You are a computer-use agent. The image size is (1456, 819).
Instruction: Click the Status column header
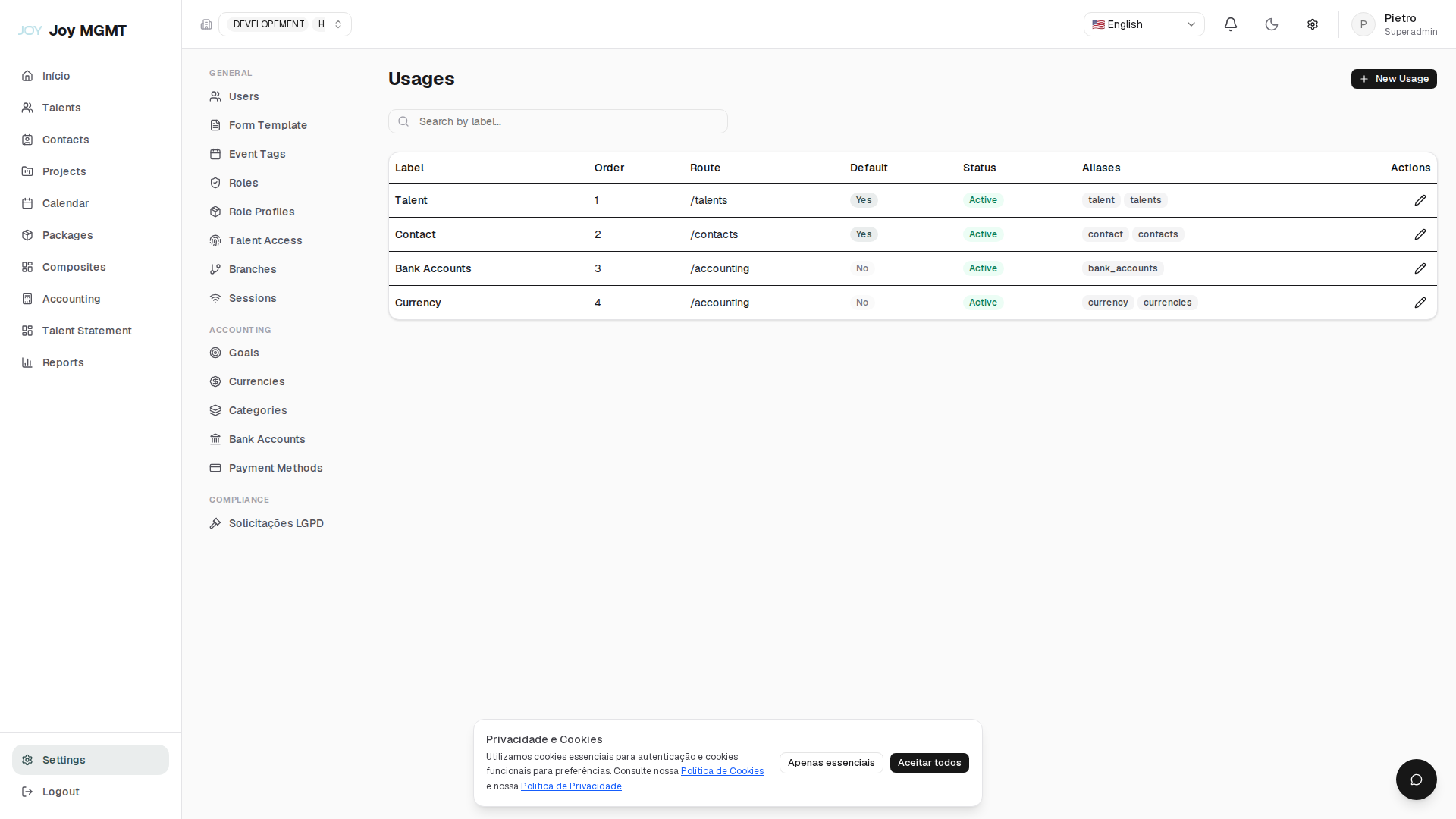click(980, 168)
